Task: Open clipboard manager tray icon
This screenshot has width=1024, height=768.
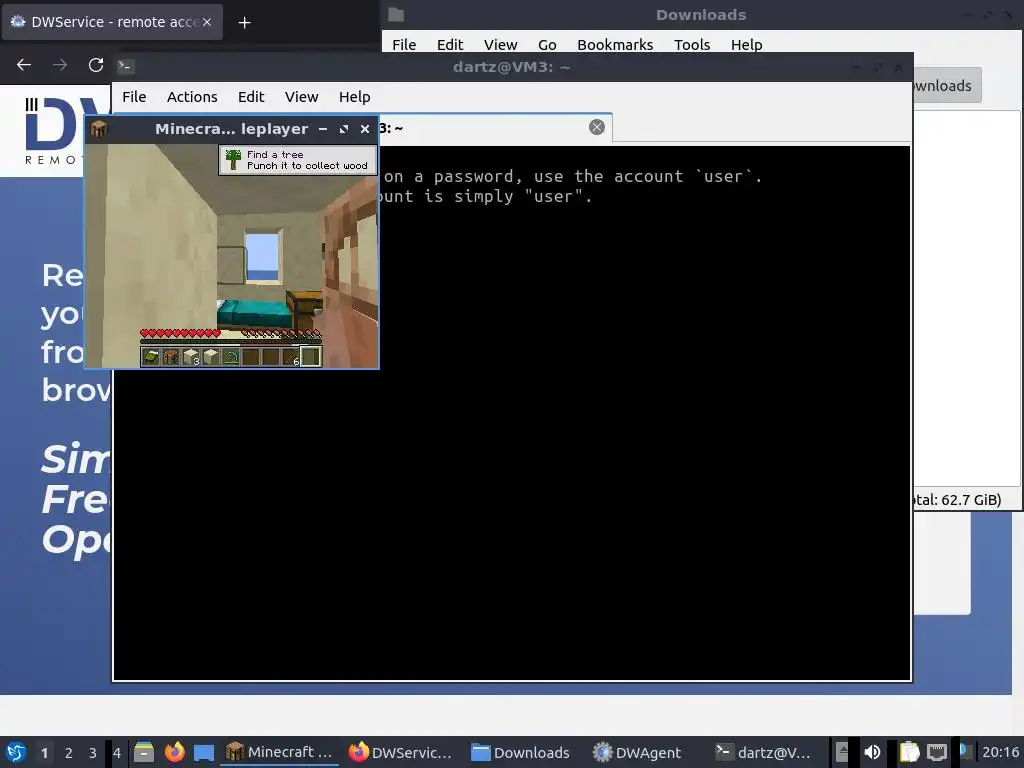Action: [908, 752]
